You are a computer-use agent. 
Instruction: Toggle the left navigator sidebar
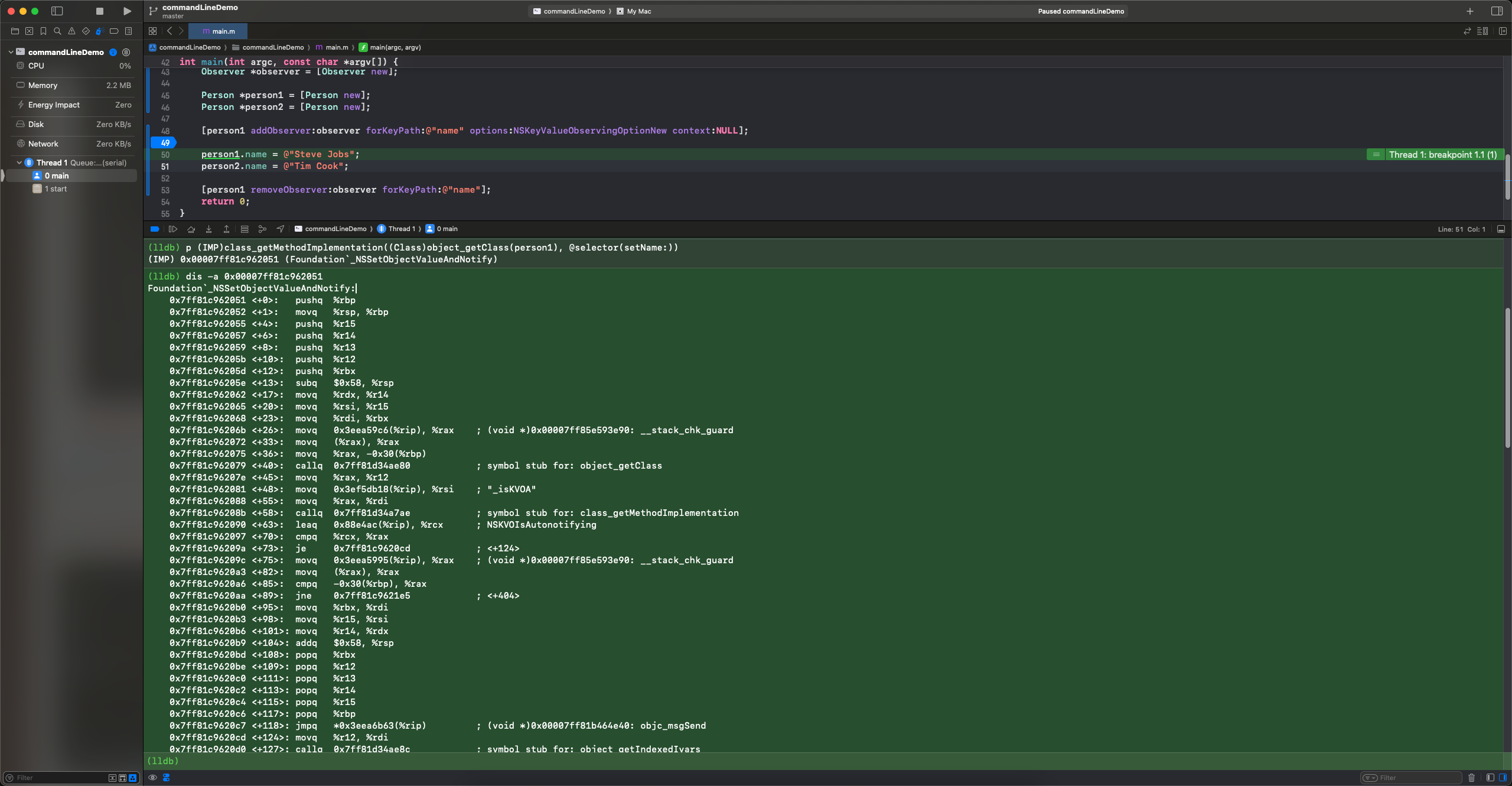(x=57, y=11)
